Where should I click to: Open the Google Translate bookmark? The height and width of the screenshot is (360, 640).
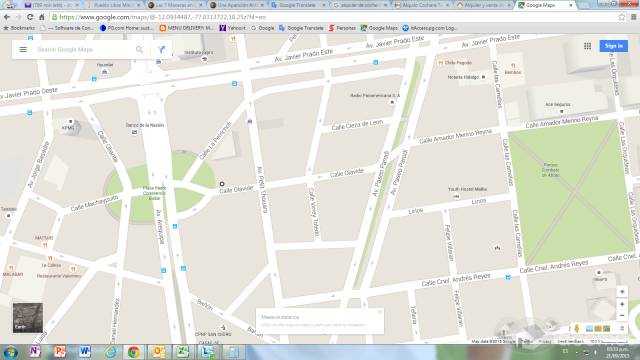pyautogui.click(x=301, y=28)
